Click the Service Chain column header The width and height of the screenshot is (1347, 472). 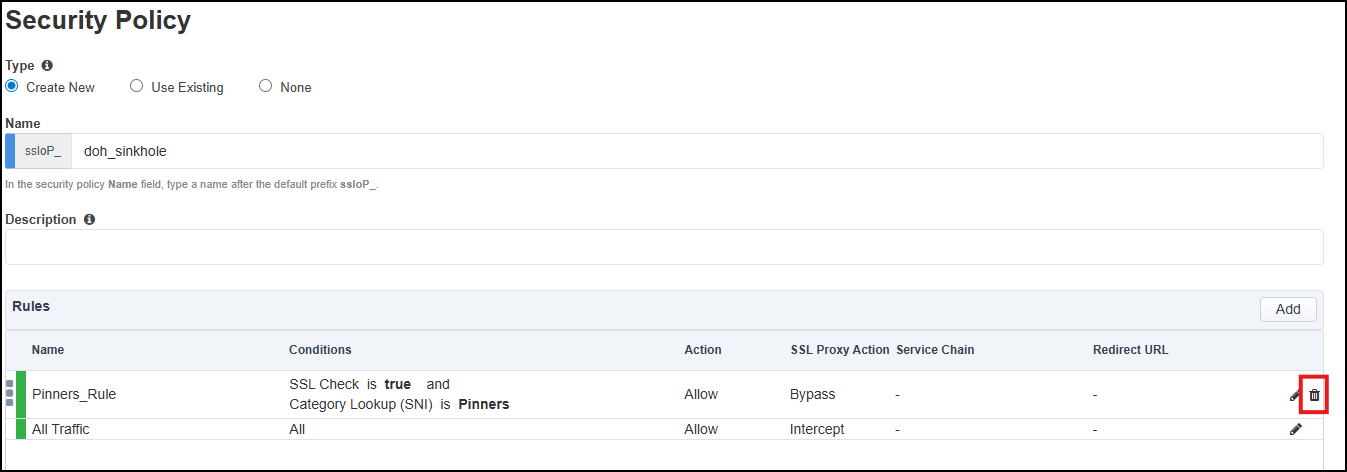935,350
